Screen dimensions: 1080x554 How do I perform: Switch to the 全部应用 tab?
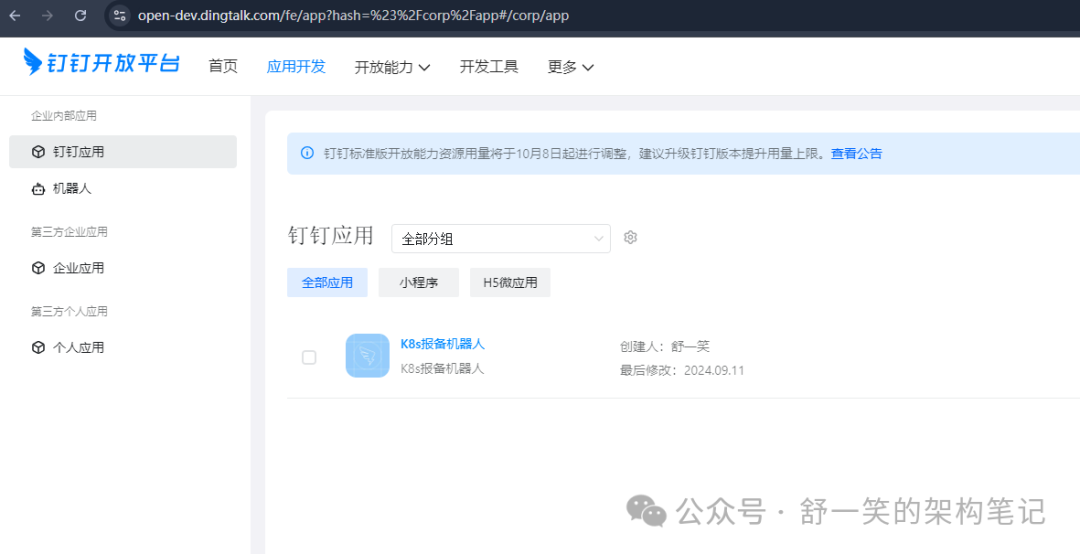(x=327, y=283)
